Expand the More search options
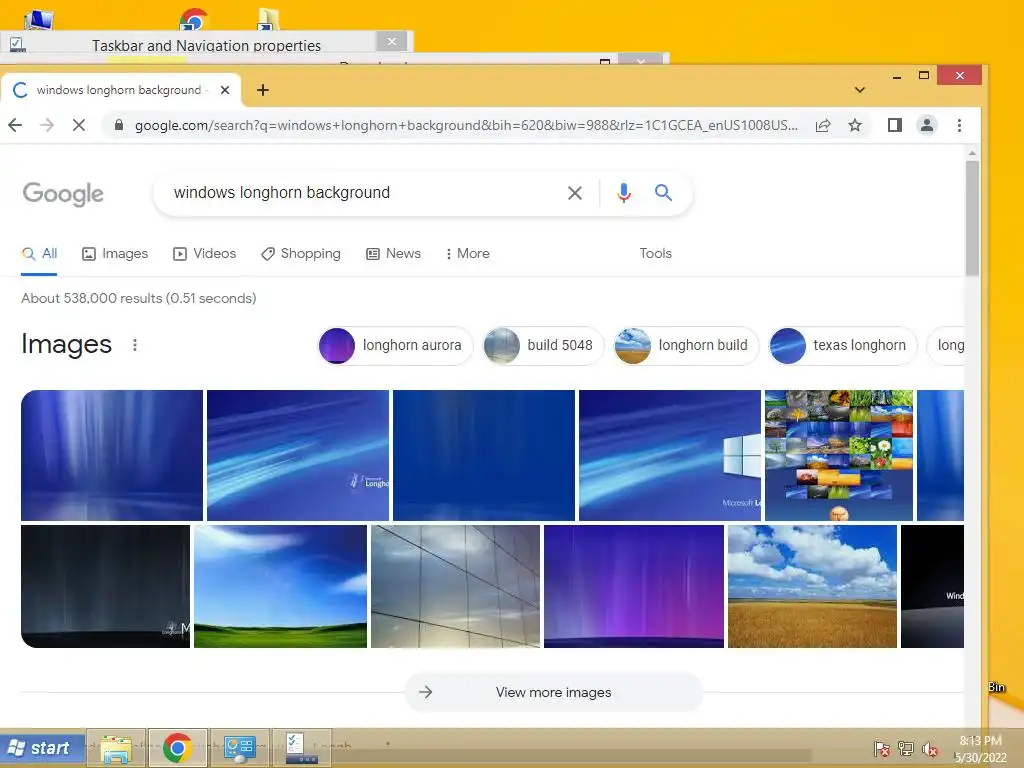The width and height of the screenshot is (1024, 768). 468,253
